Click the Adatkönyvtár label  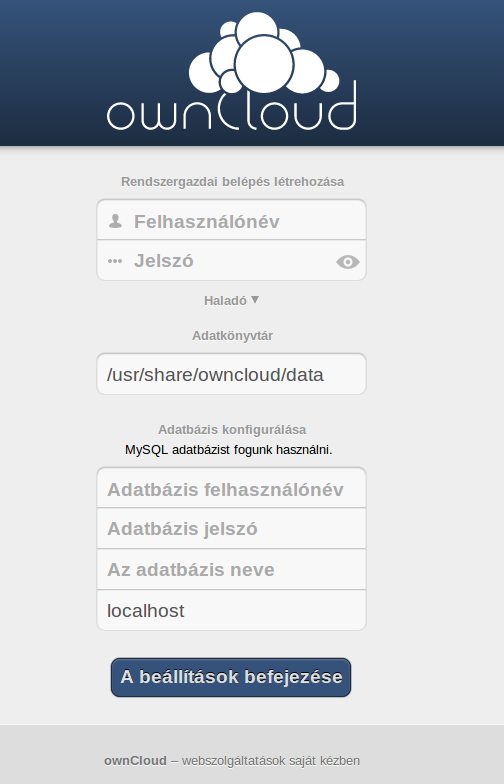click(x=232, y=336)
